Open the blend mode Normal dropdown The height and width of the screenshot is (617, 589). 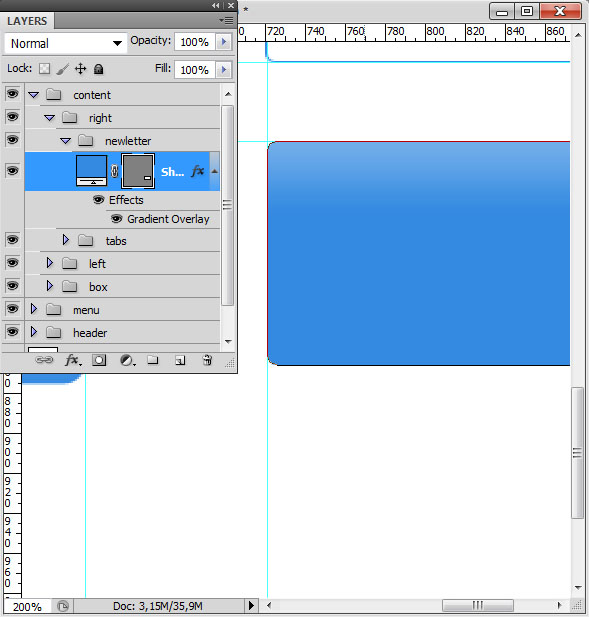[66, 43]
